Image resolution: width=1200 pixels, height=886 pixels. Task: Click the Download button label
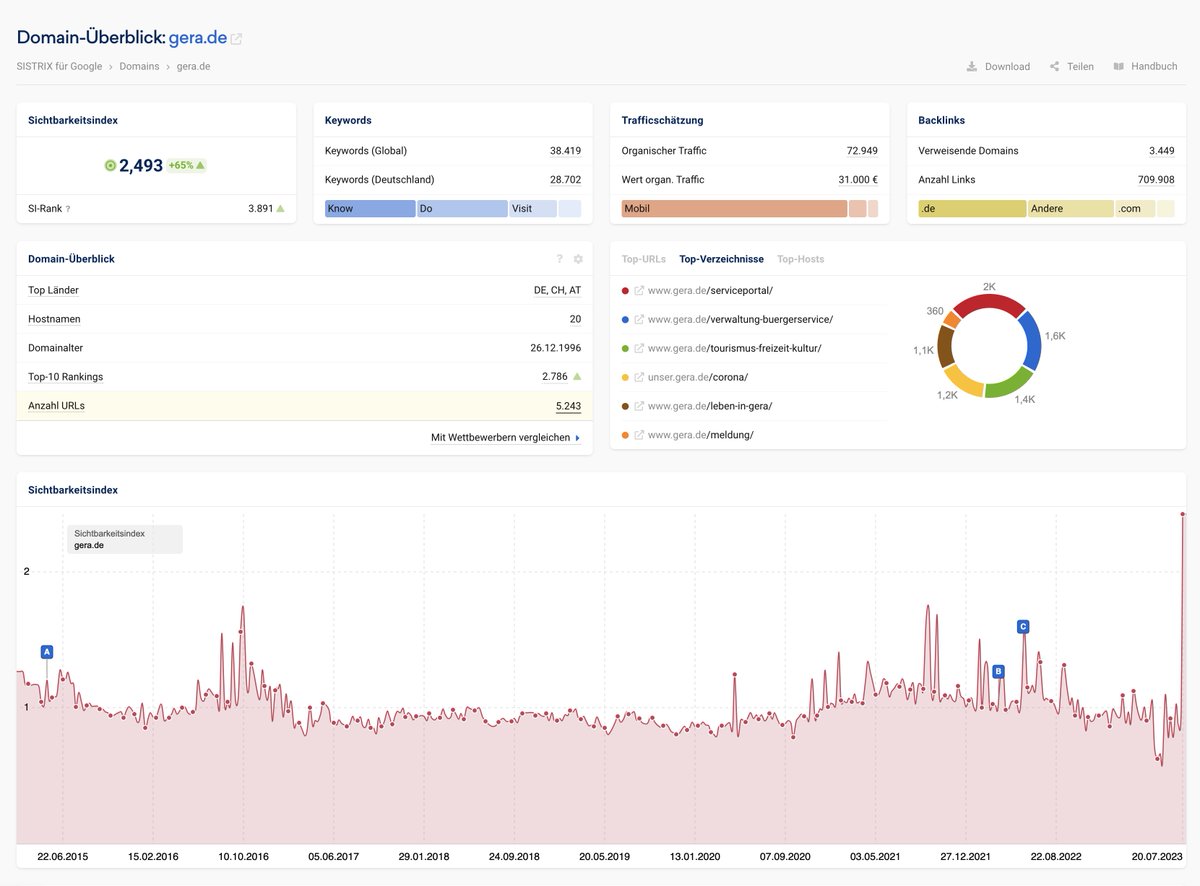(1007, 67)
